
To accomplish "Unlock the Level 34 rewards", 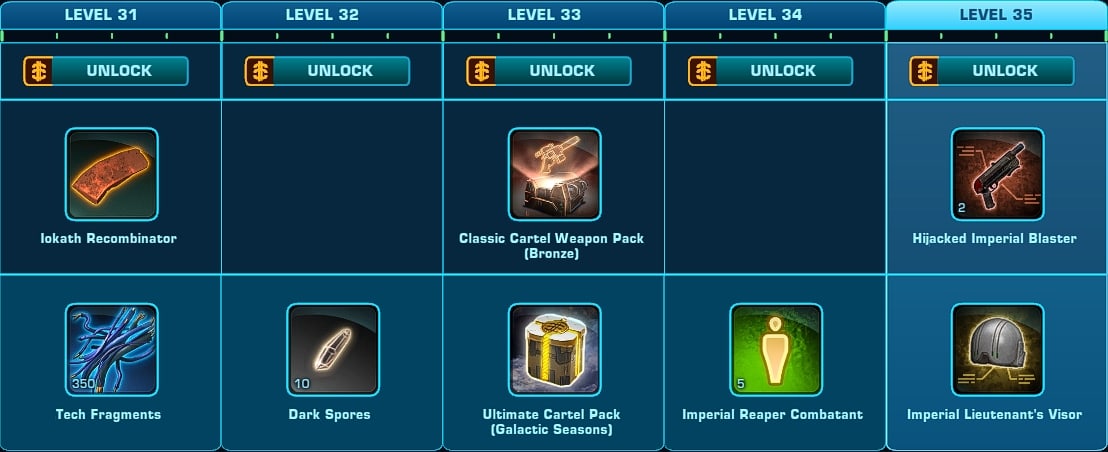I will click(x=770, y=71).
